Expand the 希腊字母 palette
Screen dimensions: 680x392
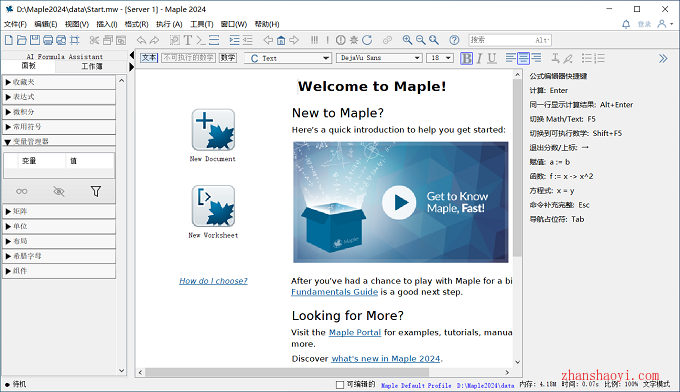[x=59, y=256]
